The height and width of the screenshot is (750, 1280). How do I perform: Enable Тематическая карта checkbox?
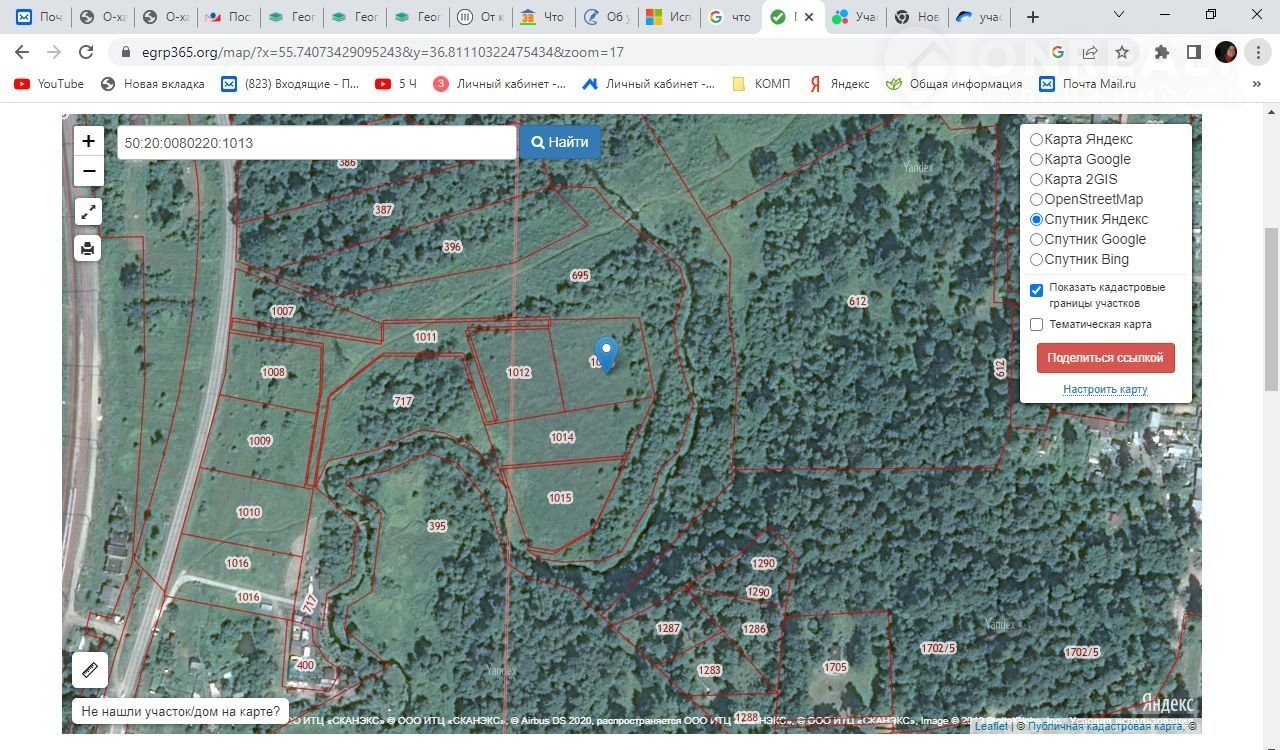click(x=1036, y=325)
